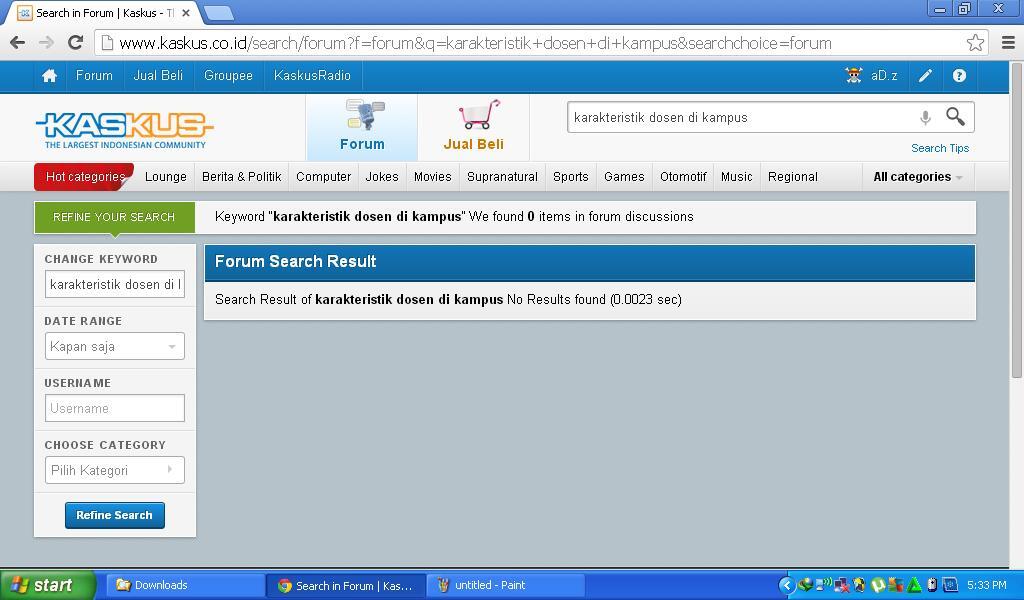Screen dimensions: 1024x600
Task: Click the Refine Search button
Action: 114,515
